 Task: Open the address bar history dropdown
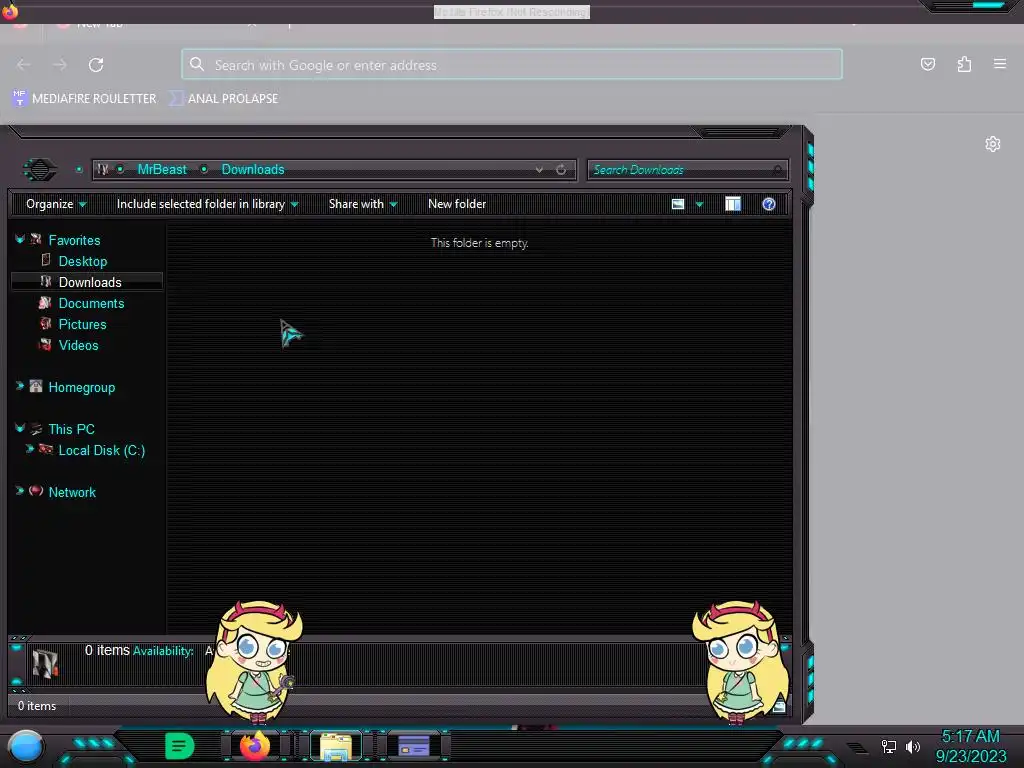point(539,170)
